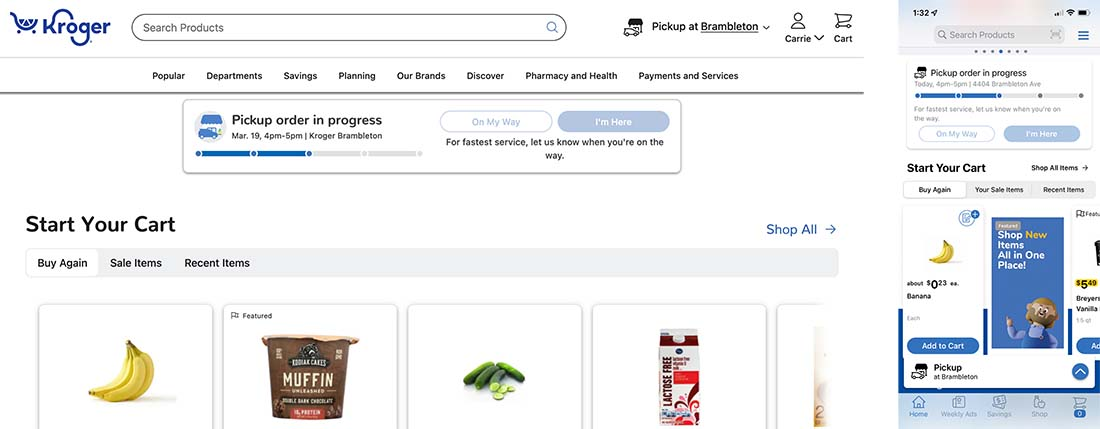Open the mobile hamburger menu icon
The image size is (1100, 429).
click(x=1083, y=34)
